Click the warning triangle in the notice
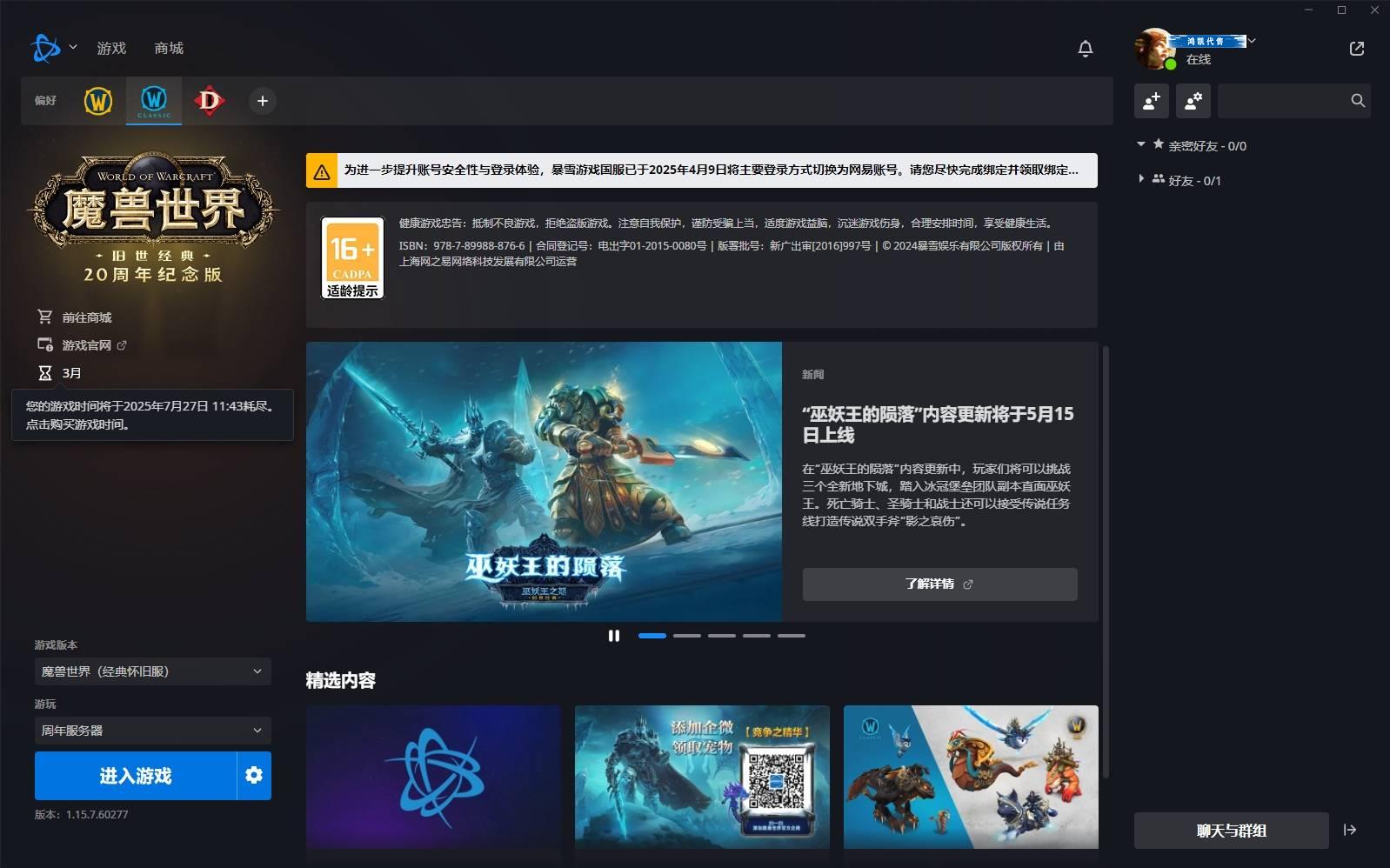 pos(322,171)
